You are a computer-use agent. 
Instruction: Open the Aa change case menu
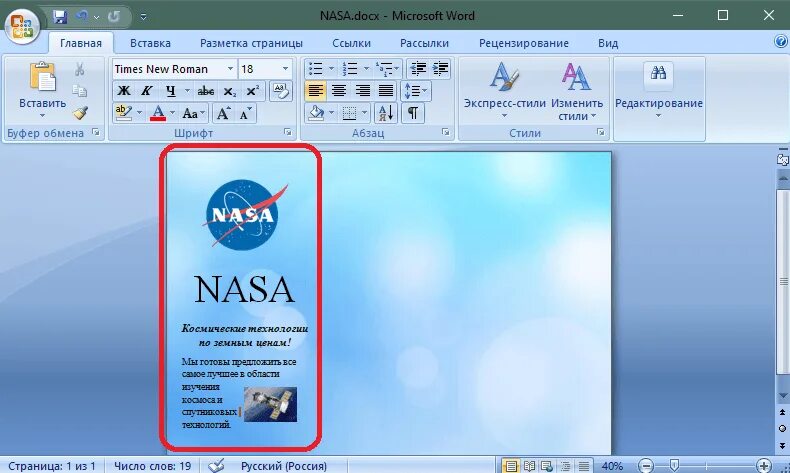(193, 113)
